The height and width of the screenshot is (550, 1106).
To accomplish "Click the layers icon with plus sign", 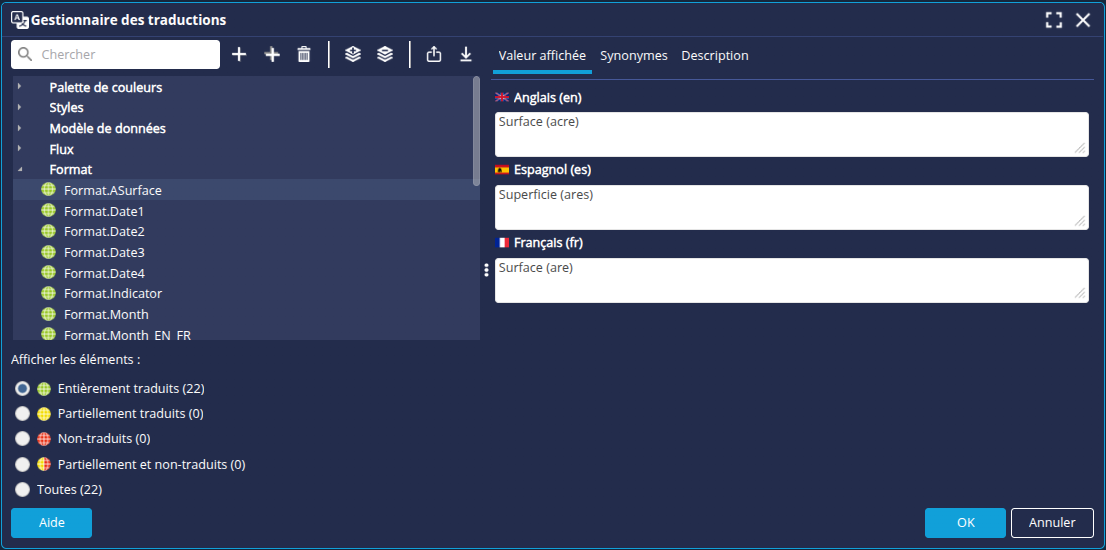I will point(352,55).
